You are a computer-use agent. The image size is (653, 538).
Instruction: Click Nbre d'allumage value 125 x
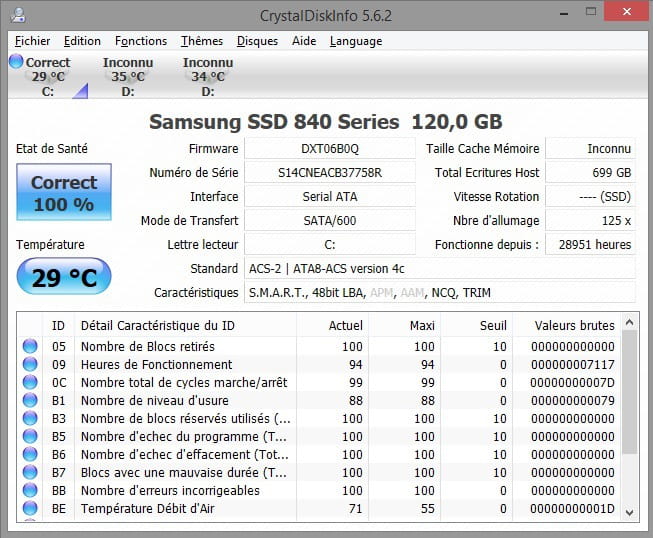591,220
